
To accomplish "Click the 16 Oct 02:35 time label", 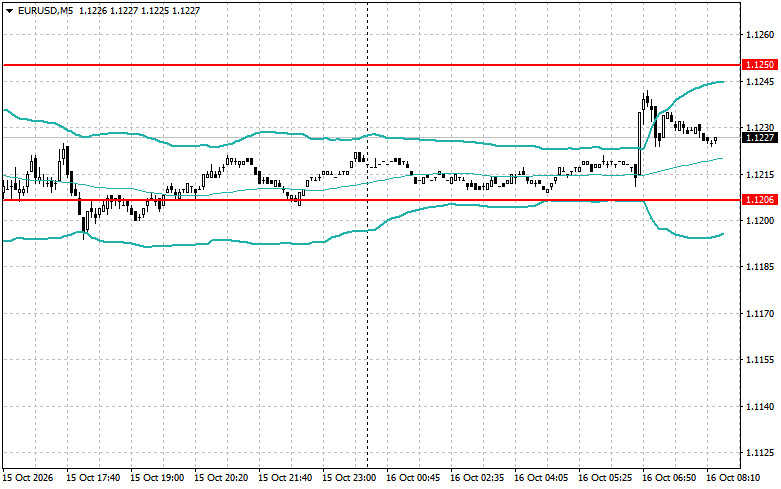I will point(477,478).
